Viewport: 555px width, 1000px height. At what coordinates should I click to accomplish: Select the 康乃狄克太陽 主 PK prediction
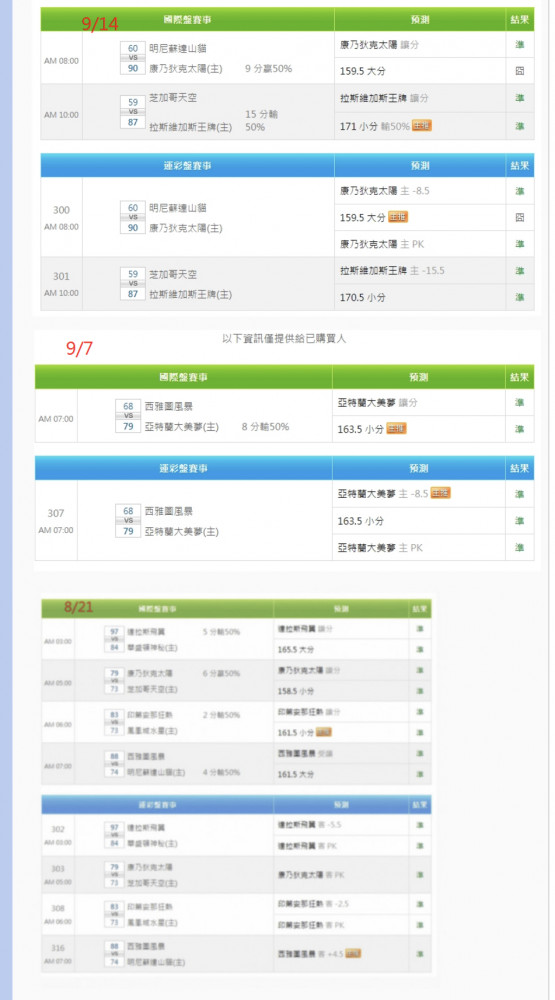381,244
